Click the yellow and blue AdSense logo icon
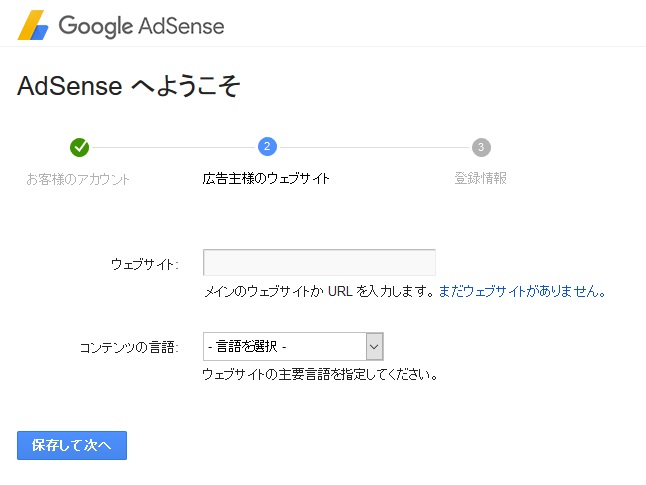This screenshot has height=485, width=646. [33, 25]
